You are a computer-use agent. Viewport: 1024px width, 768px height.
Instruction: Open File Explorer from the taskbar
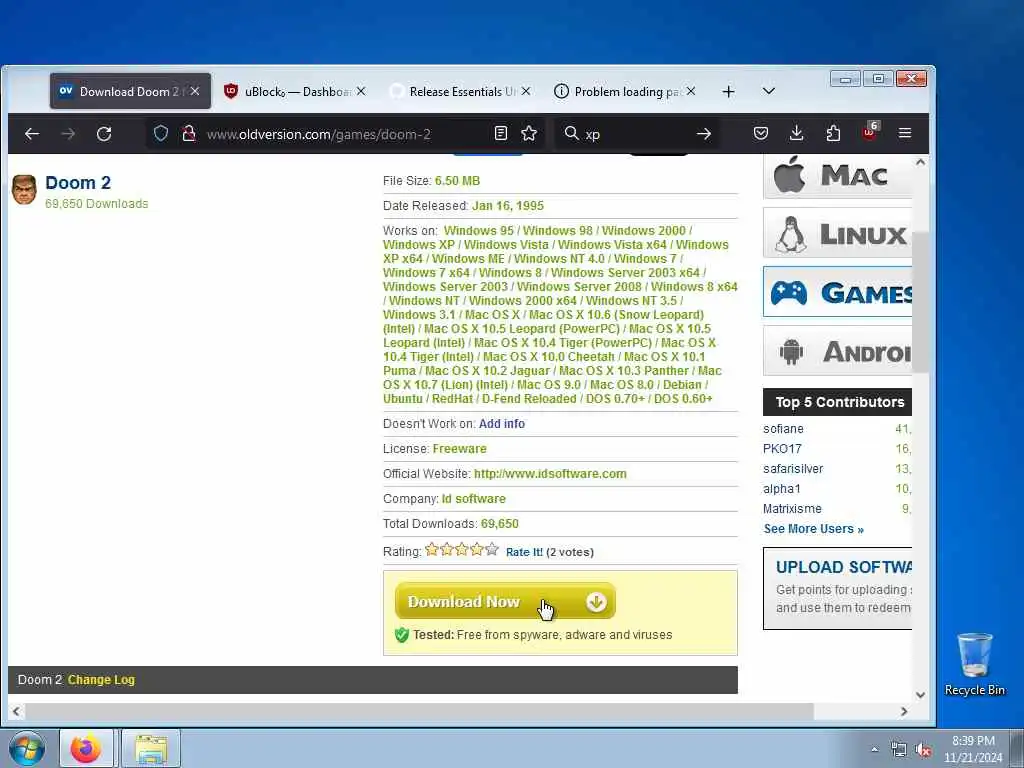[151, 749]
